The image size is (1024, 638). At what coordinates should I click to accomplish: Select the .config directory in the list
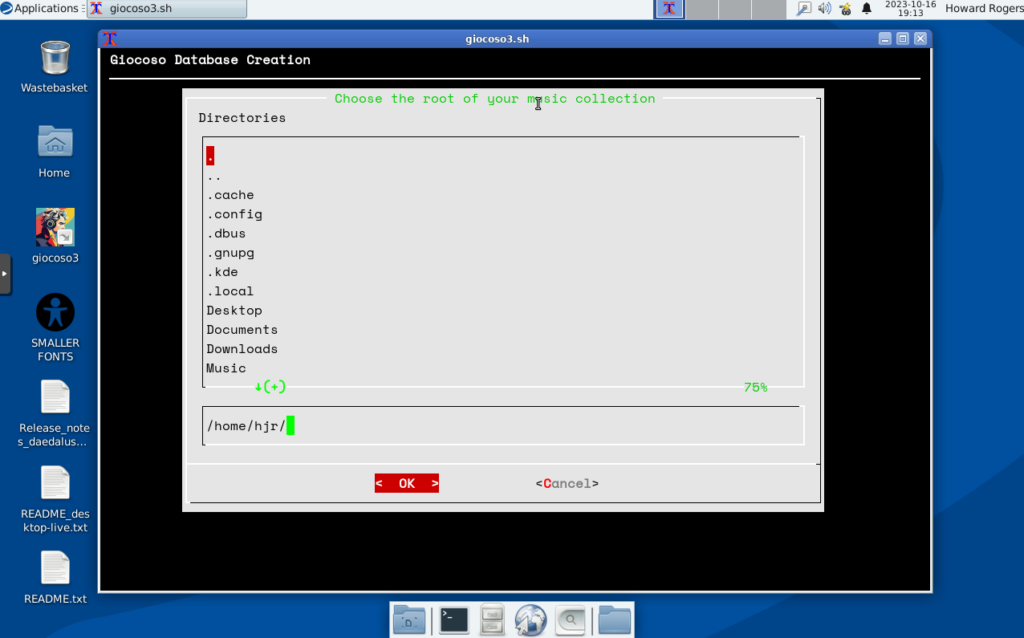[x=234, y=214]
